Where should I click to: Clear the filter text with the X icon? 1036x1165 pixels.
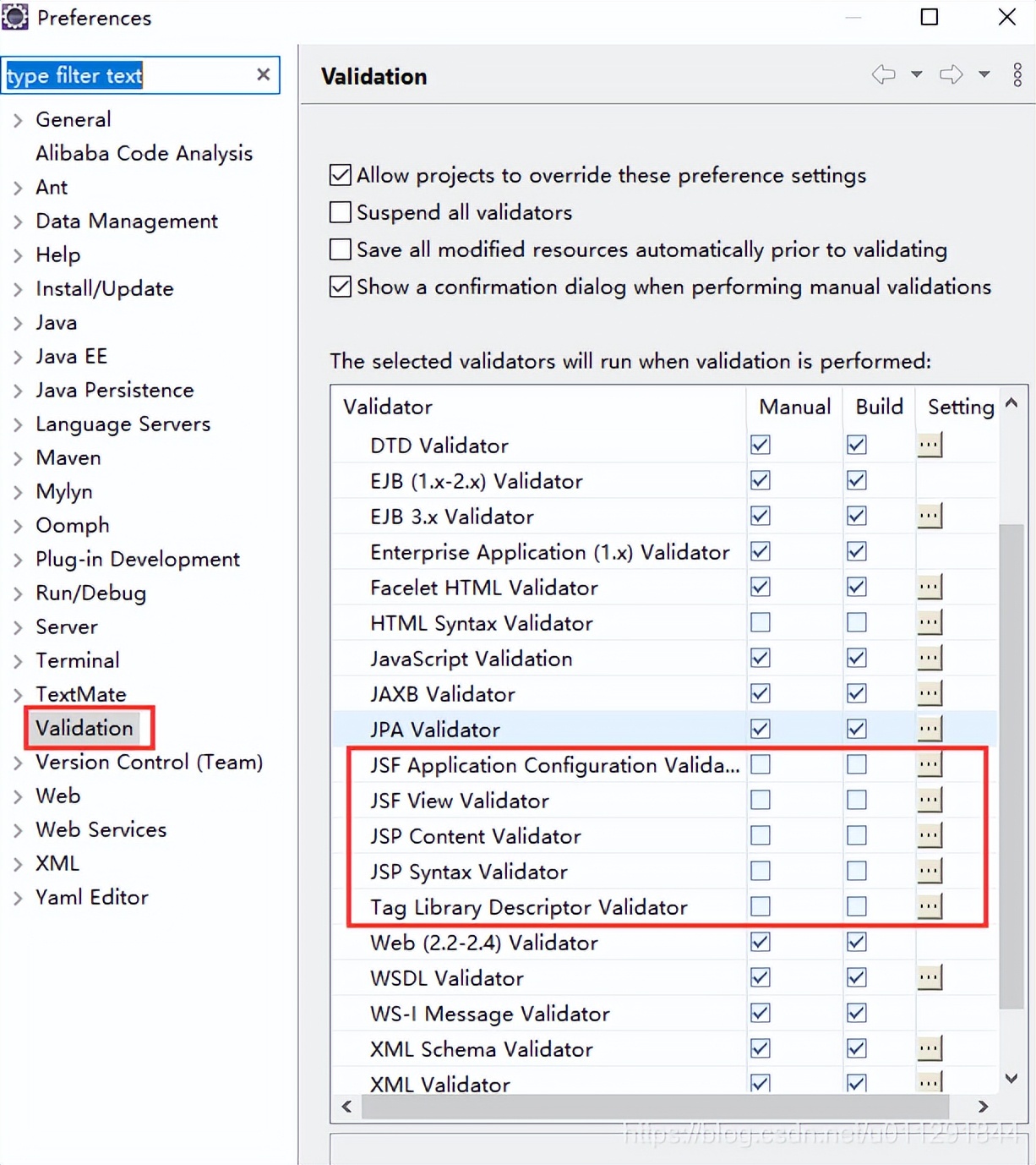(x=263, y=74)
